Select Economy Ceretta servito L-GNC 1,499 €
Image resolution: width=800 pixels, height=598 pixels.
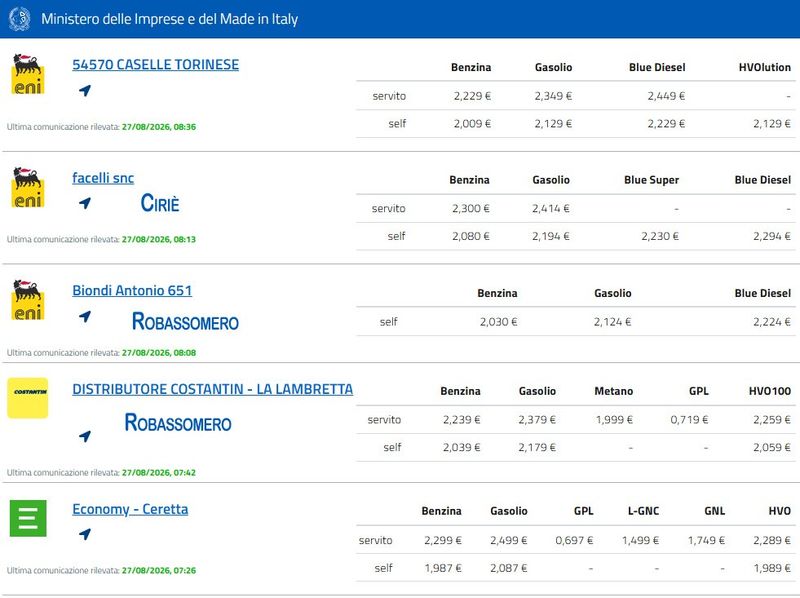[640, 540]
